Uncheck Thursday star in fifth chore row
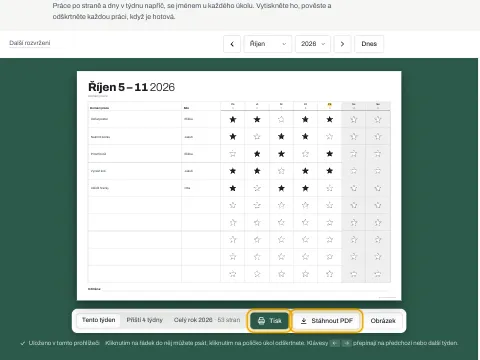This screenshot has height=360, width=480. (305, 188)
